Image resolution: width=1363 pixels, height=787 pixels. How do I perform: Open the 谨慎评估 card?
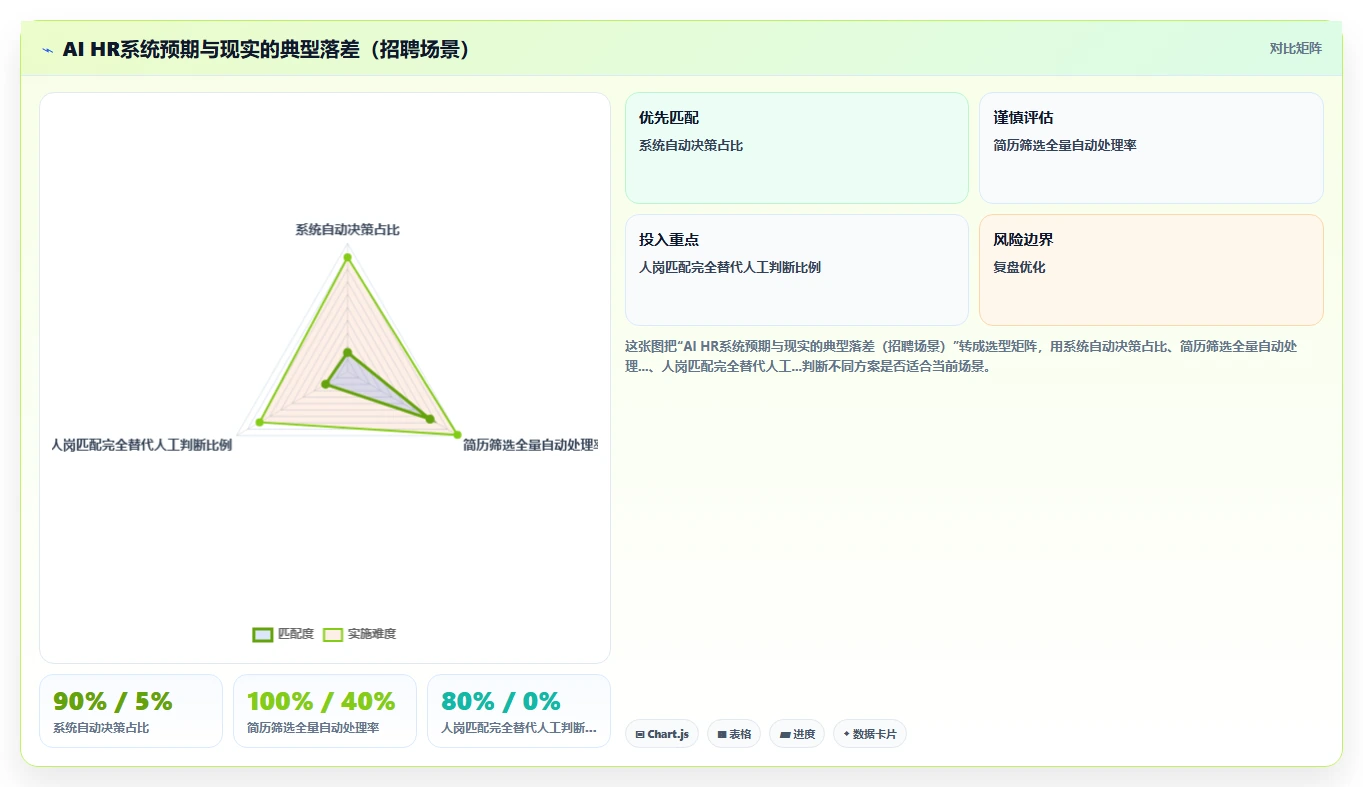1151,148
